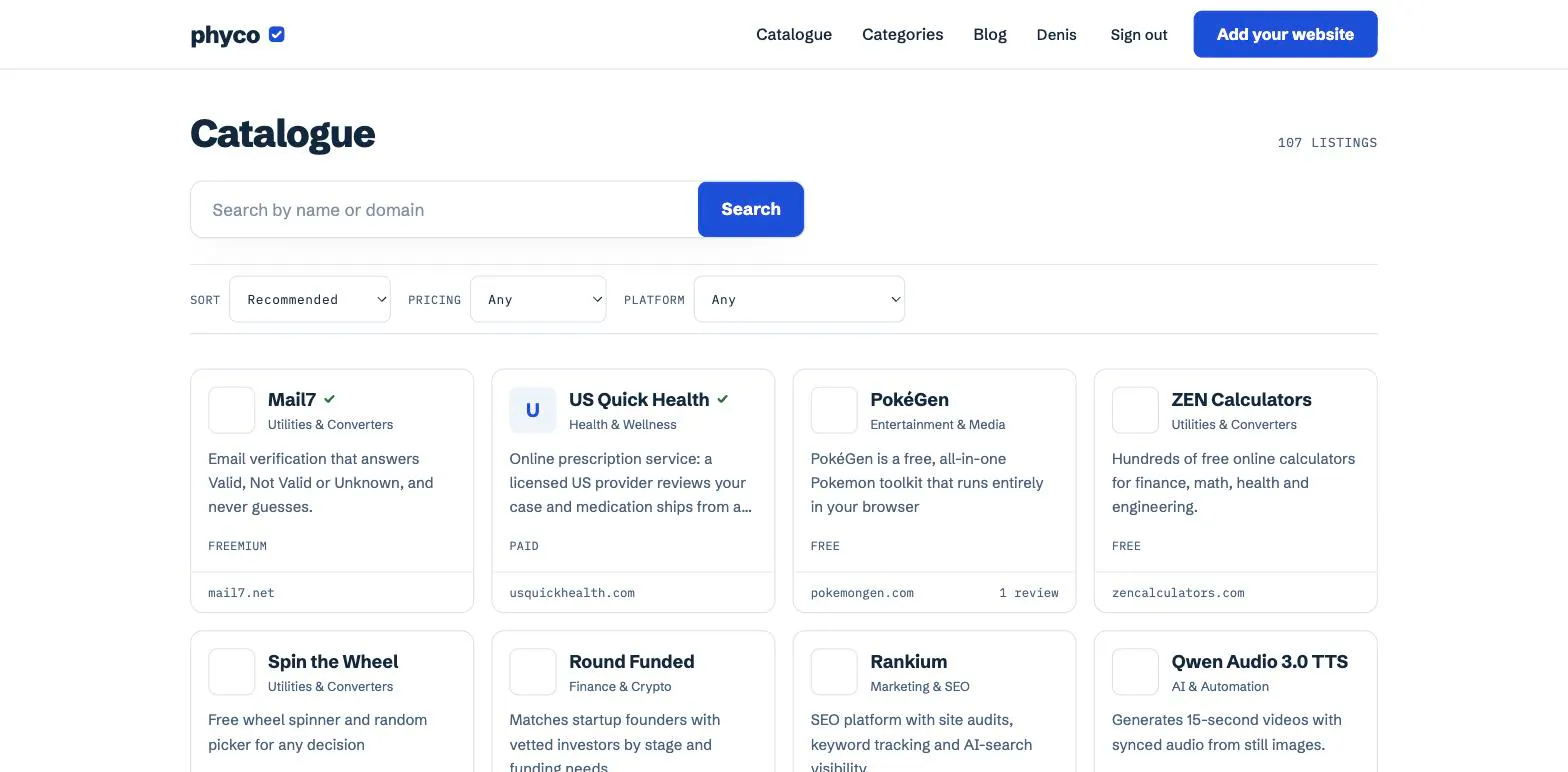This screenshot has height=772, width=1568.
Task: Click the Rankium logo placeholder
Action: 834,672
